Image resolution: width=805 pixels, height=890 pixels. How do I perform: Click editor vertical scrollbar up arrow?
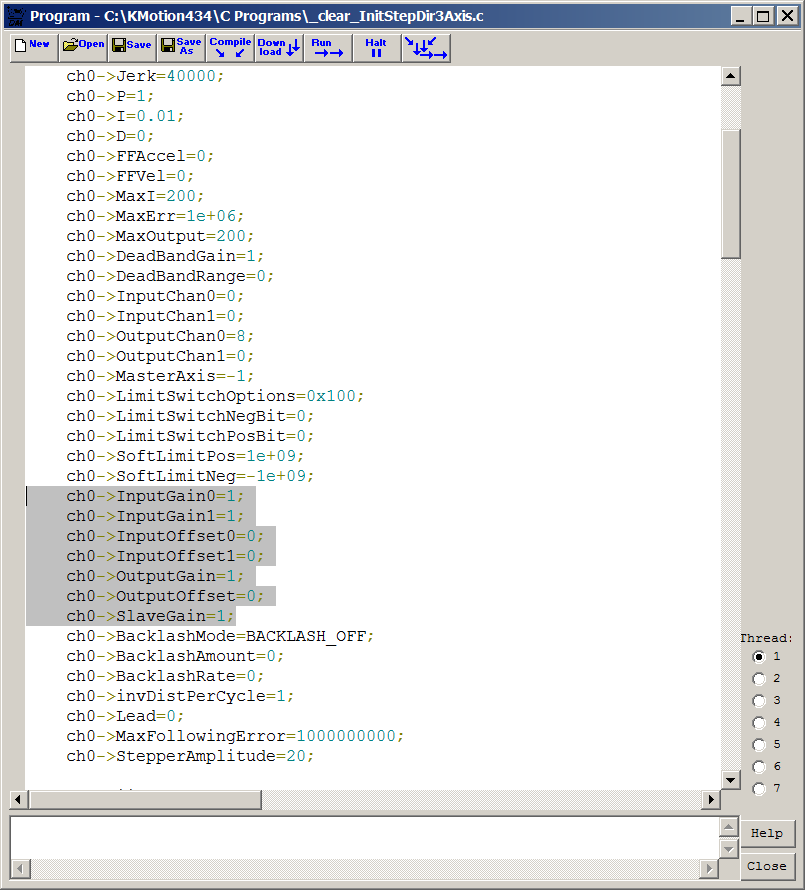point(731,75)
